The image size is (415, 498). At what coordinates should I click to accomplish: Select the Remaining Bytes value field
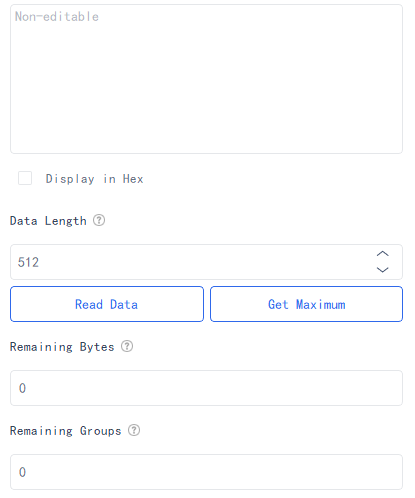206,388
